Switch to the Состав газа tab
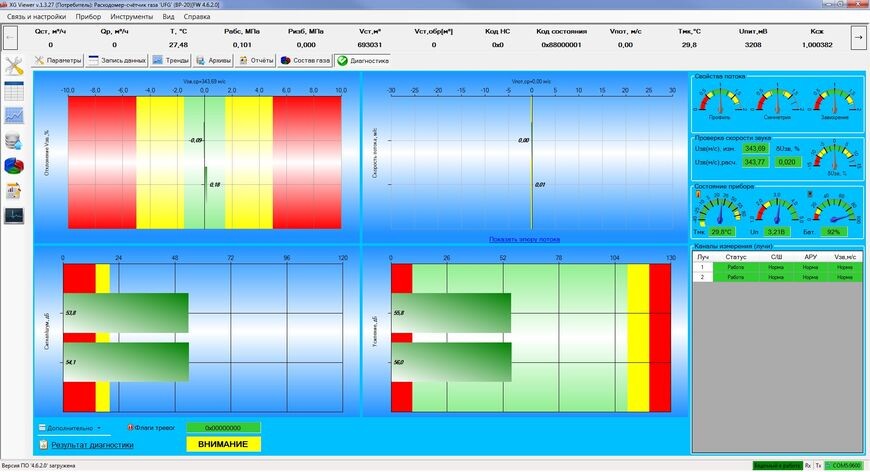Image resolution: width=870 pixels, height=472 pixels. coord(305,60)
